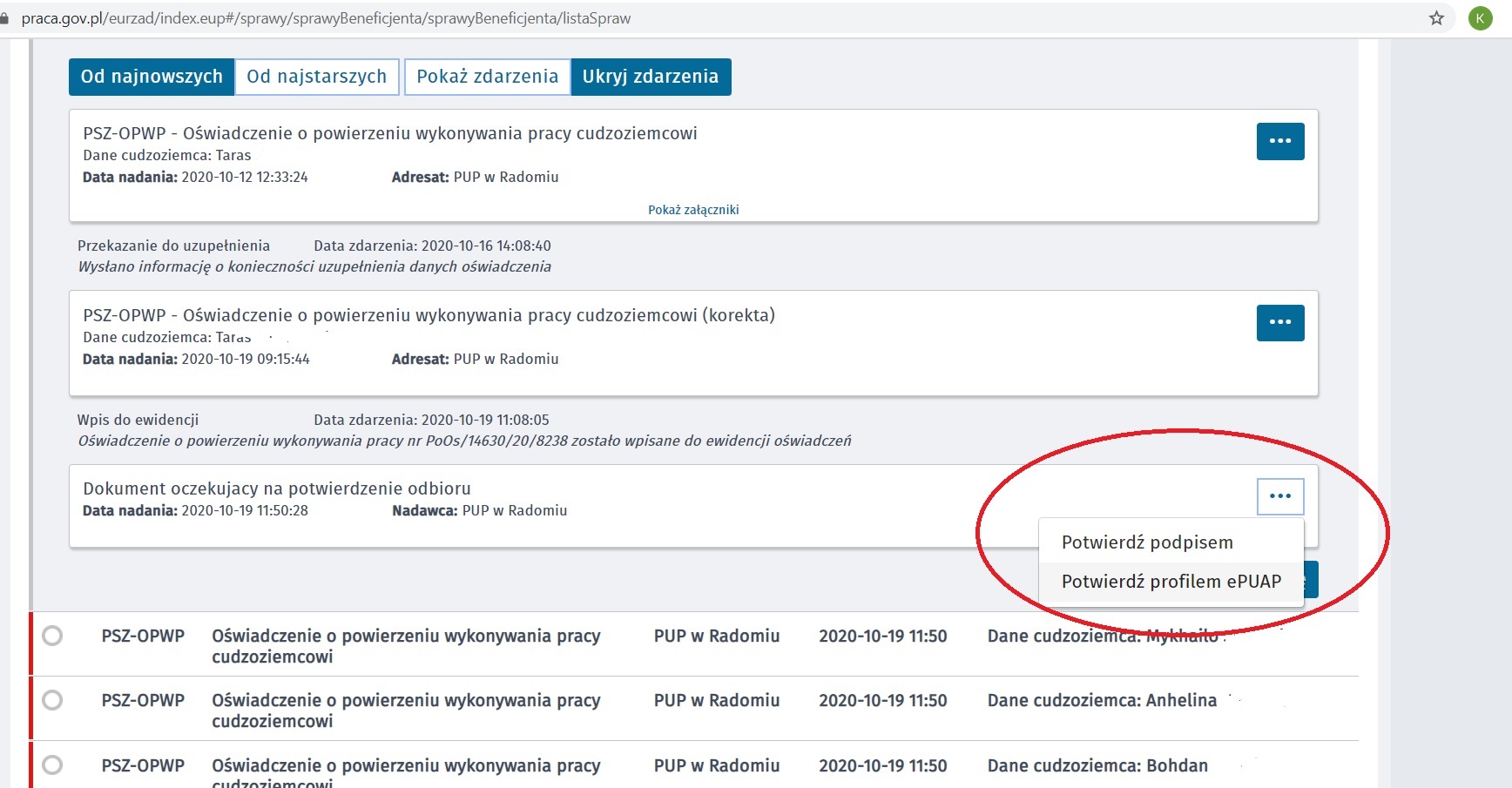Toggle three-dot menu of document awaiting confirmation

1279,496
